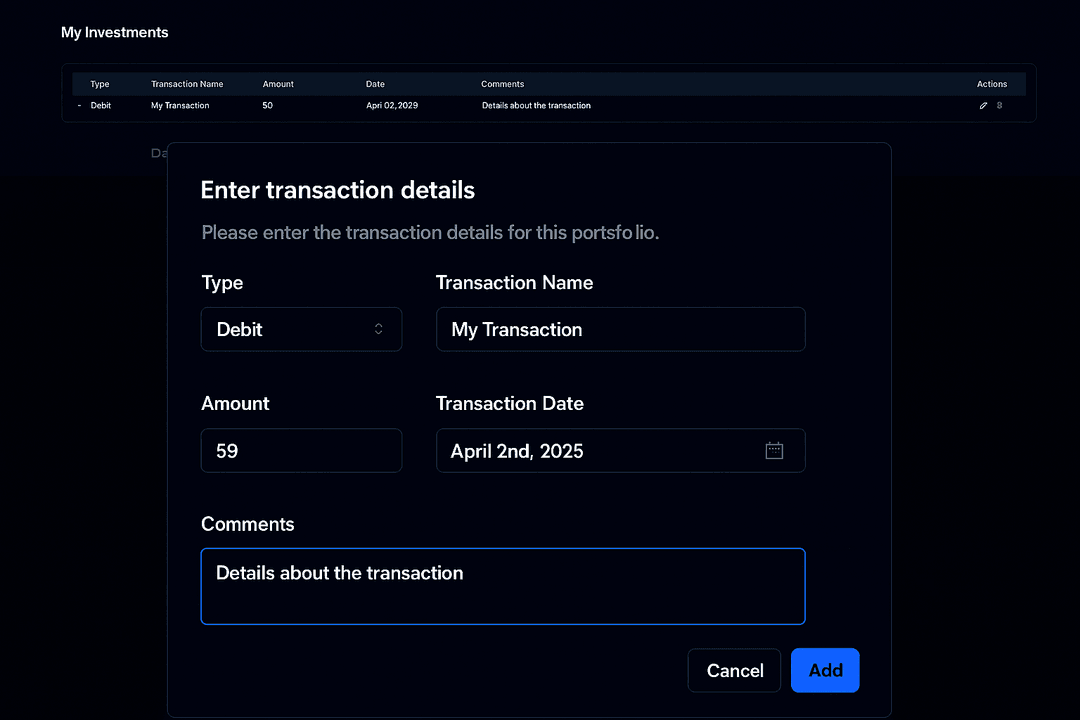Click the minus marker before Debit row
This screenshot has width=1080, height=720.
79,105
